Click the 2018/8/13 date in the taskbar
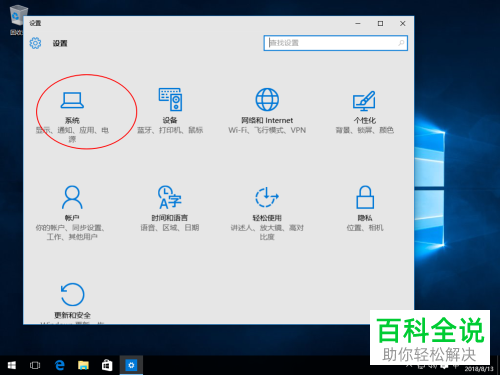500x375 pixels. tap(479, 369)
